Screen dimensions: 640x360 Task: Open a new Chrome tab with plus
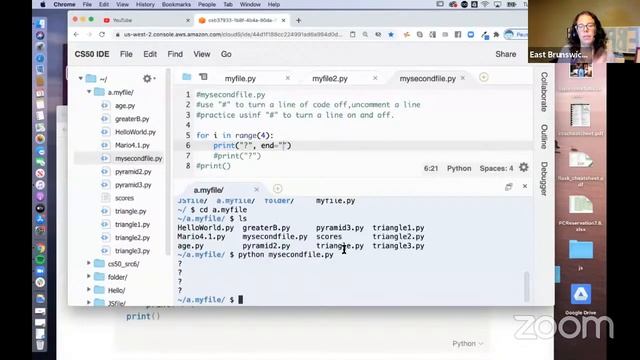click(x=298, y=20)
